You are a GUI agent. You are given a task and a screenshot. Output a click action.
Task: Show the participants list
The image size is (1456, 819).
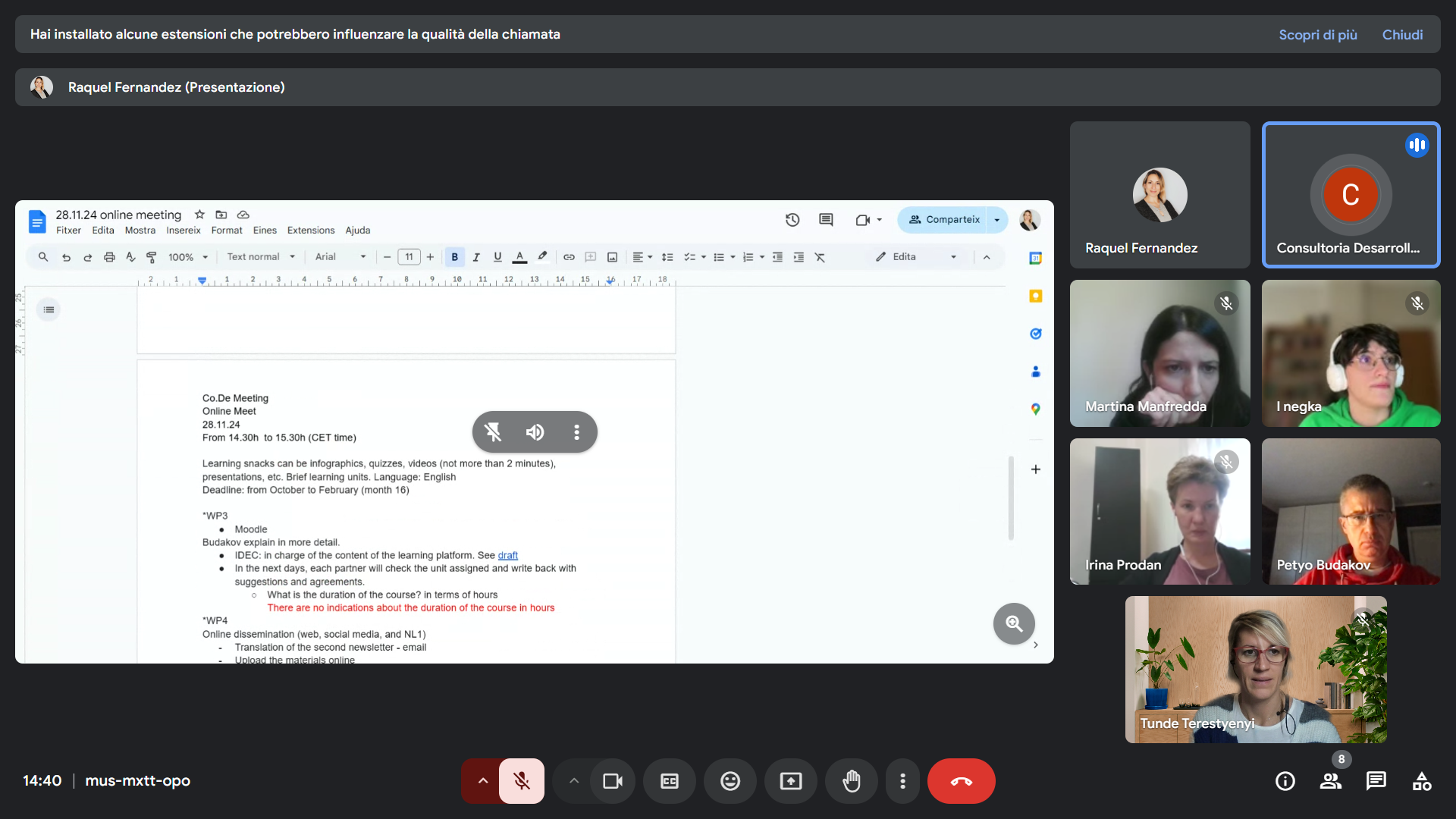[x=1330, y=781]
